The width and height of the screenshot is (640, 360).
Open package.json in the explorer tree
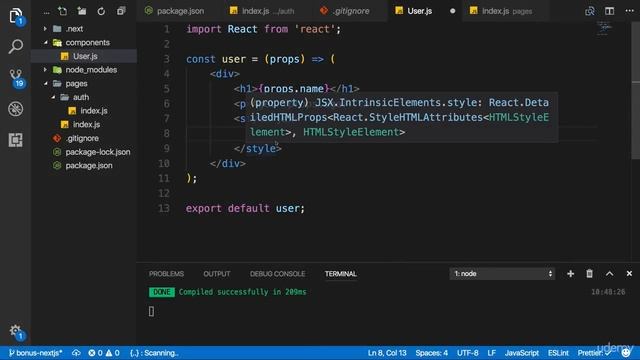coord(89,166)
